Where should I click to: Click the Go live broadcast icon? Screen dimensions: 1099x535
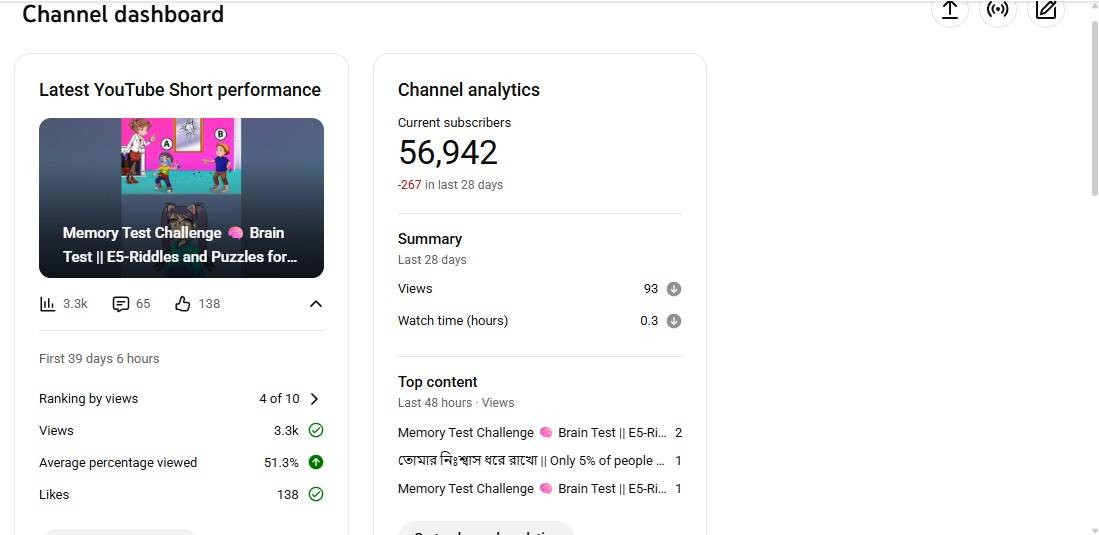(x=997, y=10)
